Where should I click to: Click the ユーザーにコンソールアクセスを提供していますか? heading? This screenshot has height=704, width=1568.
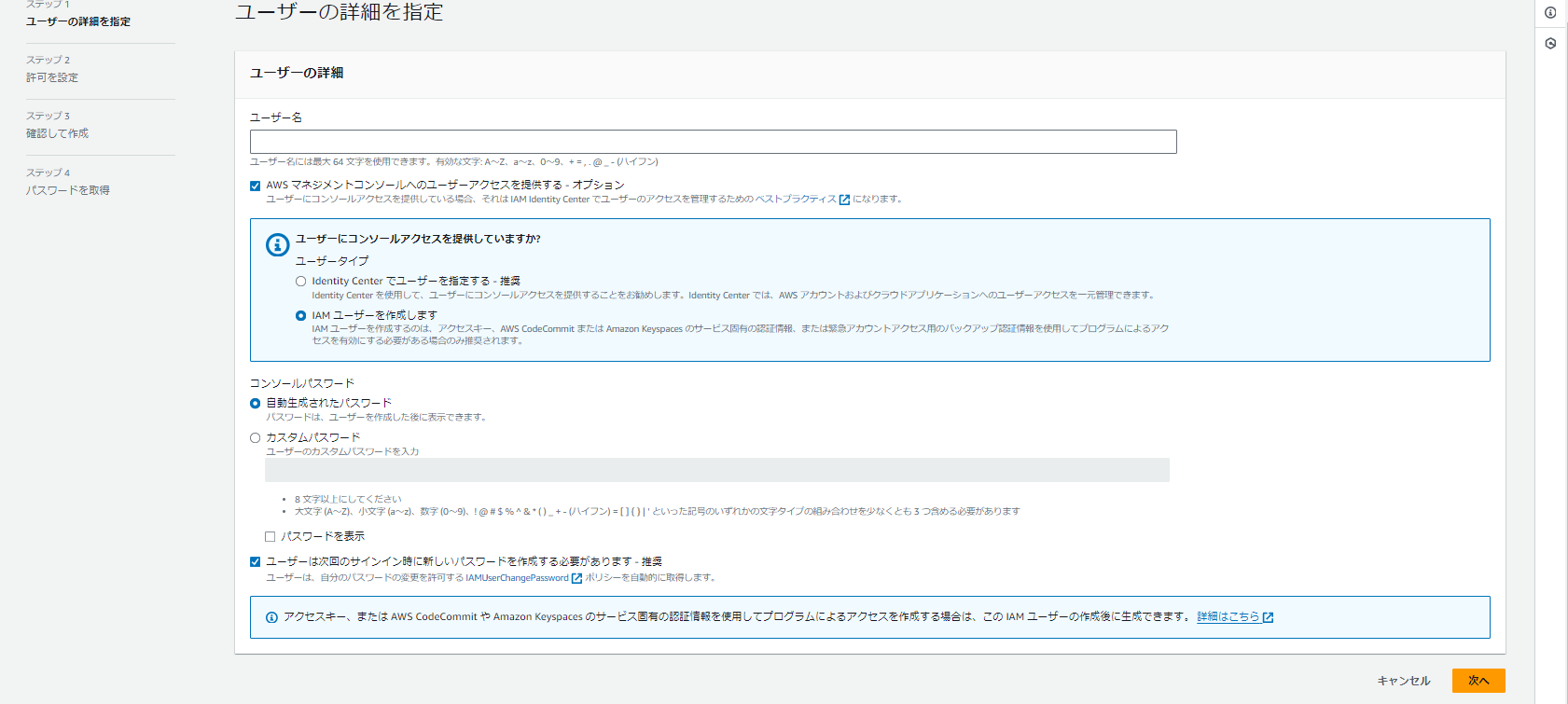[x=418, y=239]
